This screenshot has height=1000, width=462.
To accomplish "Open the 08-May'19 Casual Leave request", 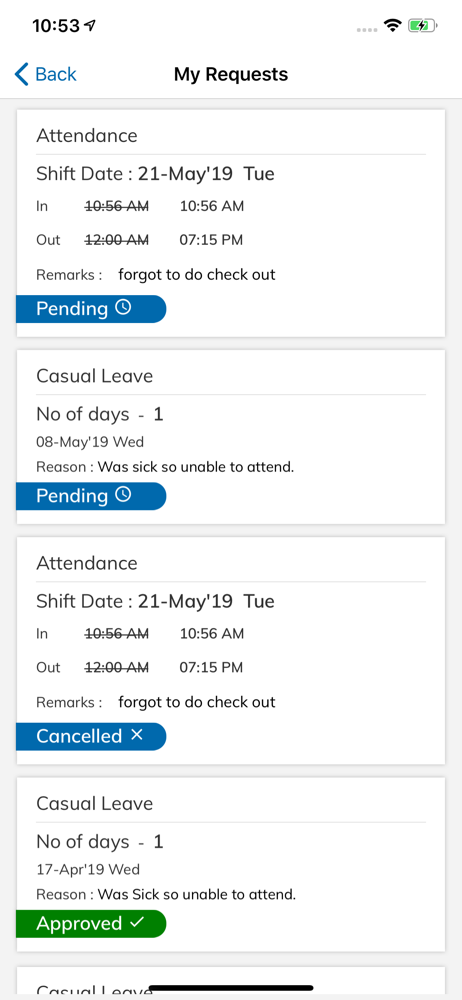I will point(230,437).
